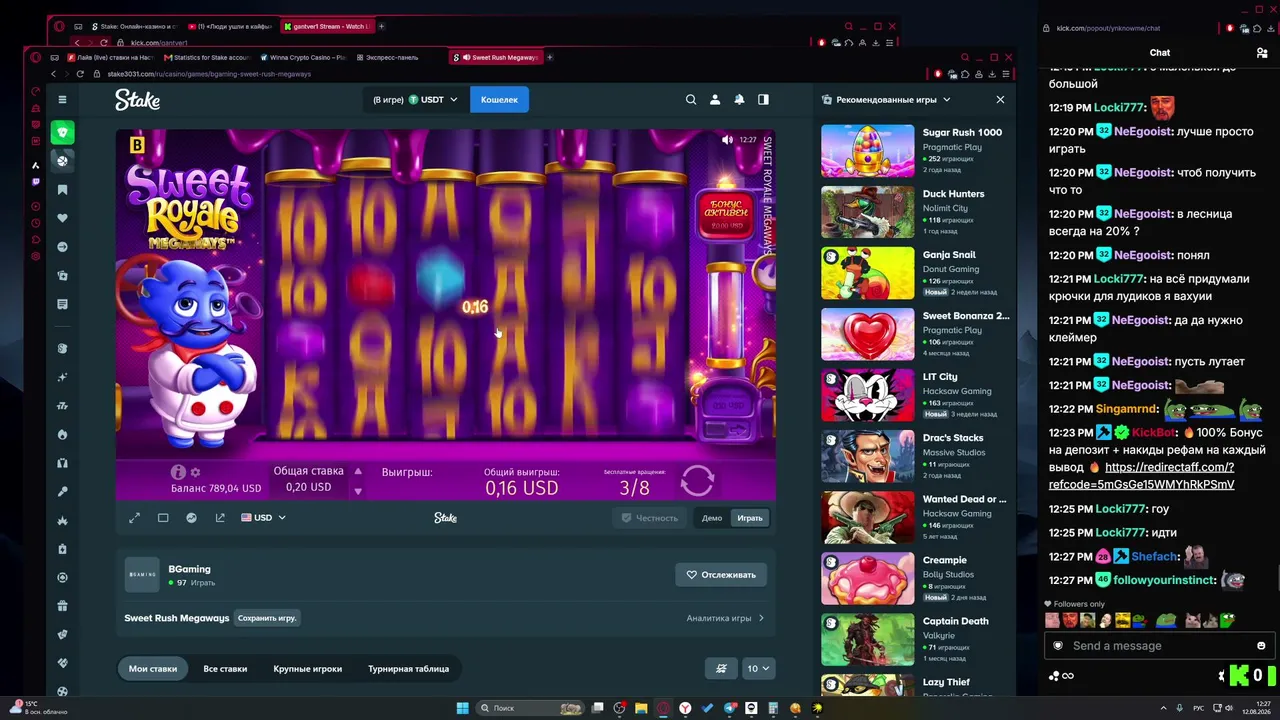Open the Windows Start menu
The image size is (1280, 720).
coord(463,708)
